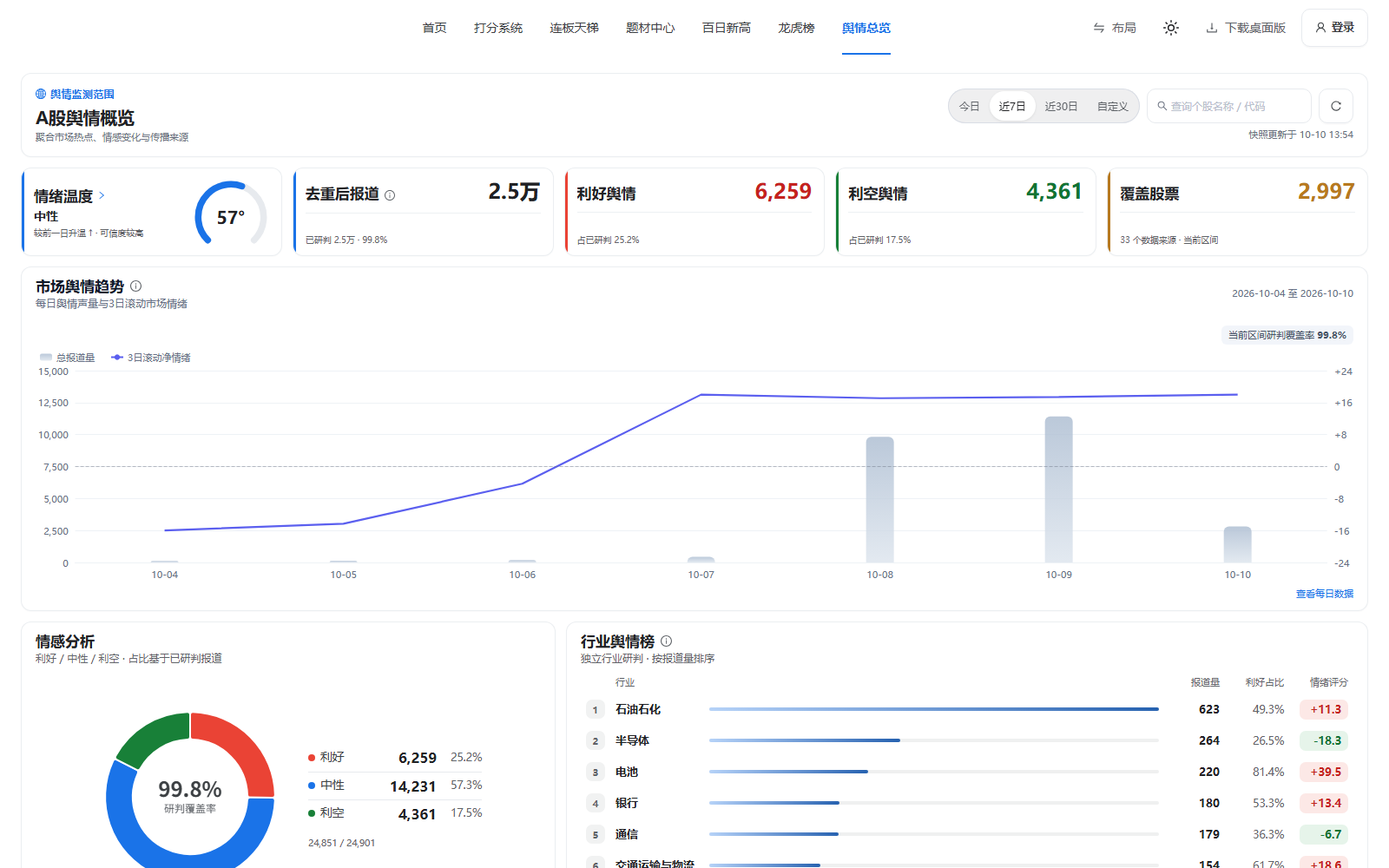
Task: Click the search magnifier icon
Action: (1162, 106)
